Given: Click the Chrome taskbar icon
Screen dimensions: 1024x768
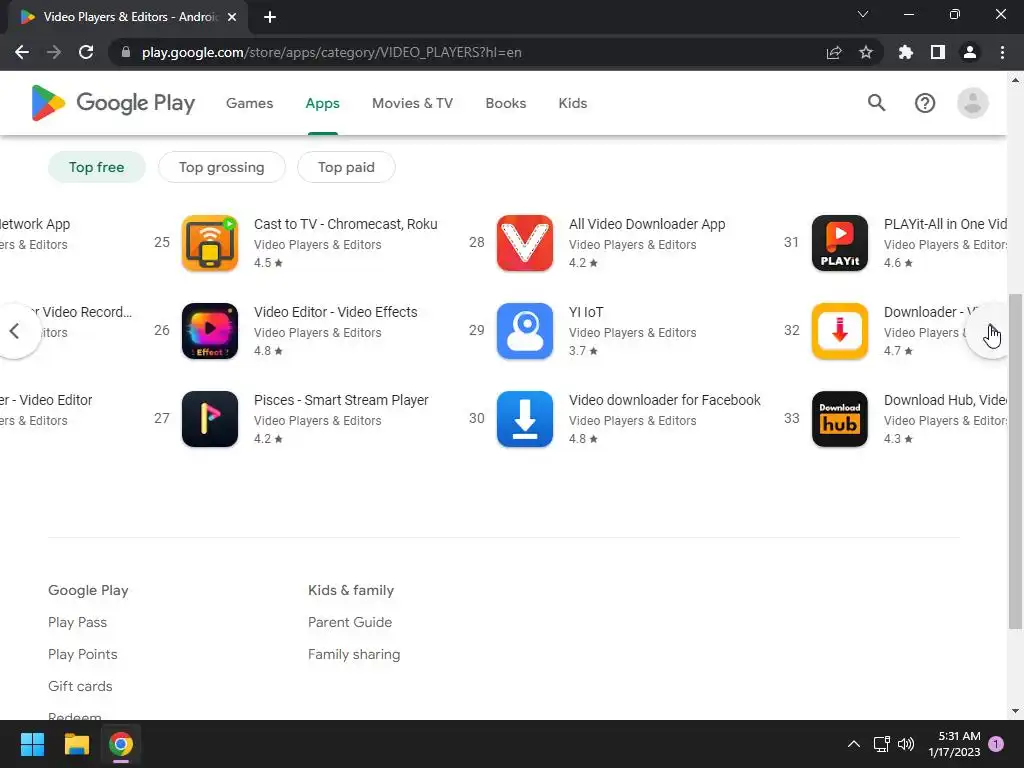Looking at the screenshot, I should pos(121,744).
